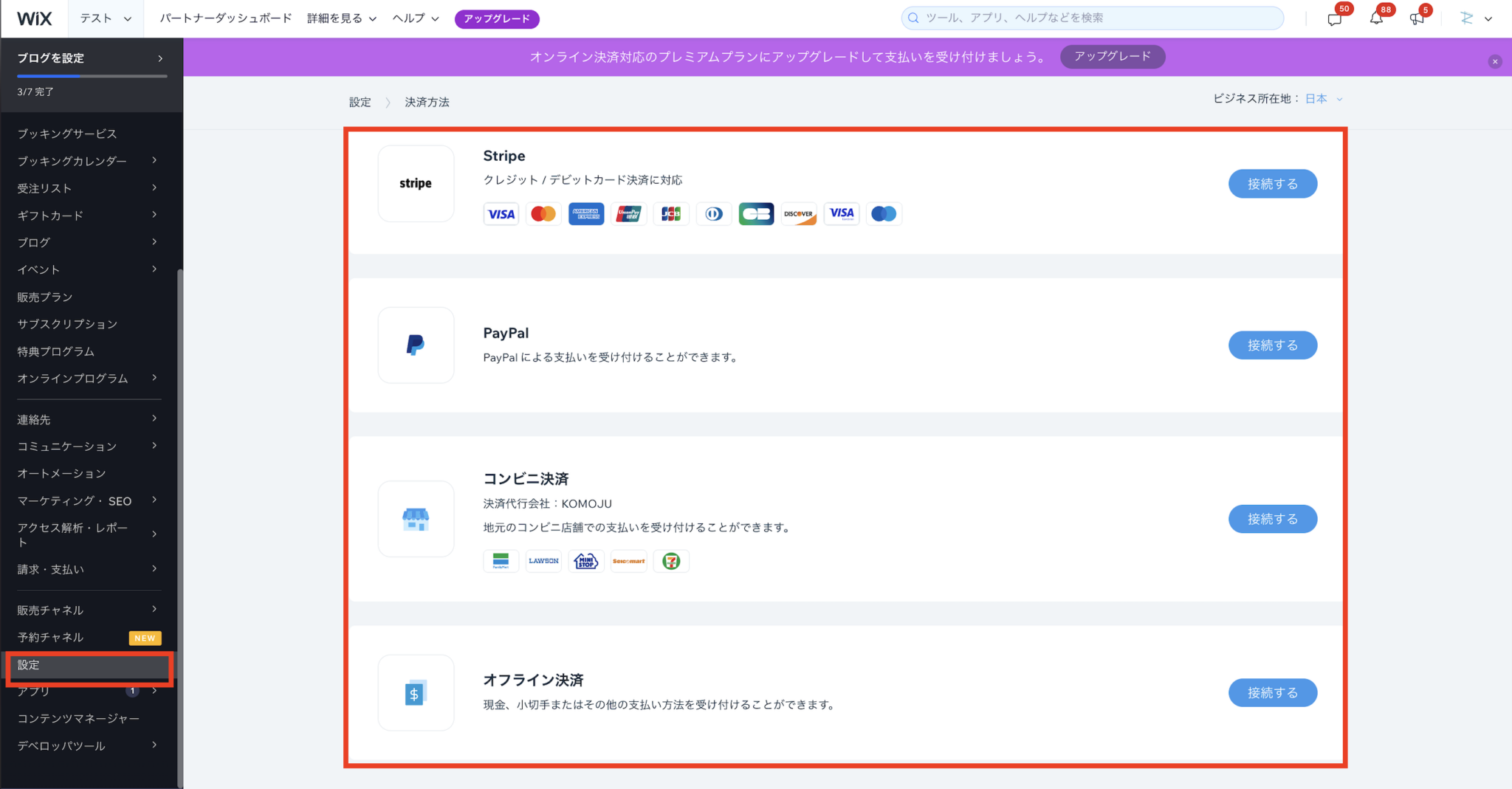This screenshot has width=1512, height=789.
Task: Click the VISA card icon under Stripe
Action: point(501,213)
